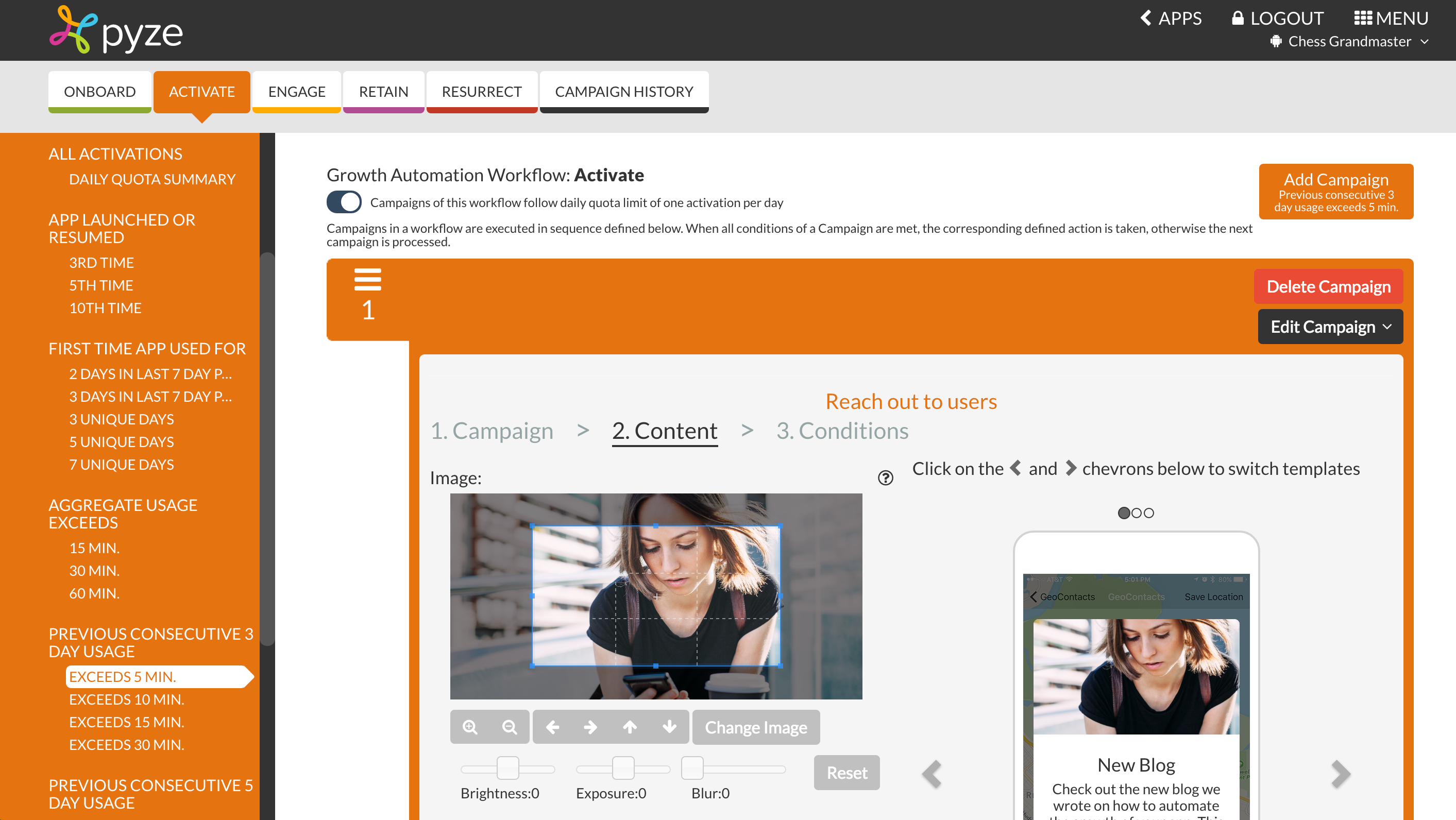Show next template with right chevron
Image resolution: width=1456 pixels, height=820 pixels.
(1340, 774)
